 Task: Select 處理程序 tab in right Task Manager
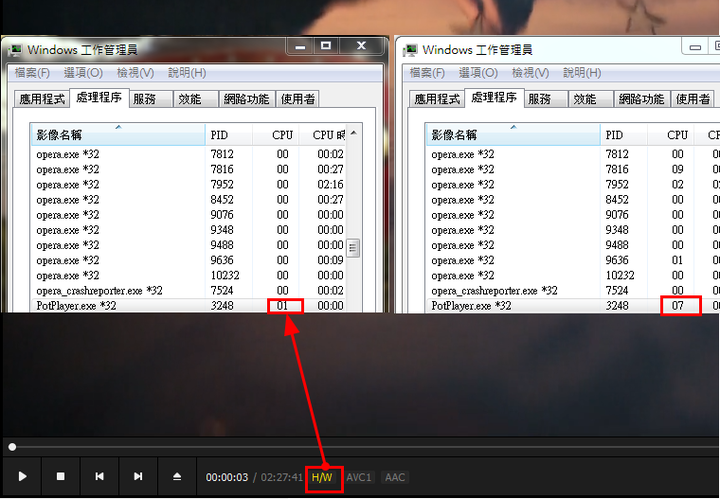click(494, 98)
